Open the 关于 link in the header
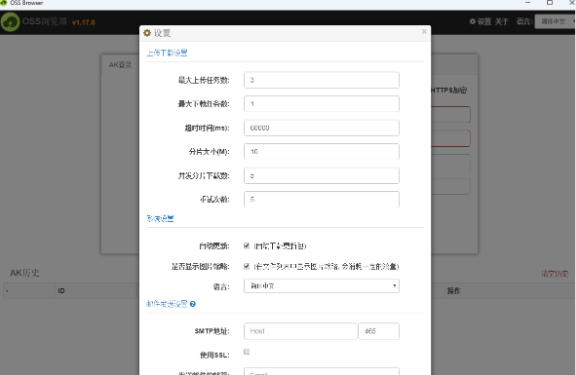 [x=501, y=22]
